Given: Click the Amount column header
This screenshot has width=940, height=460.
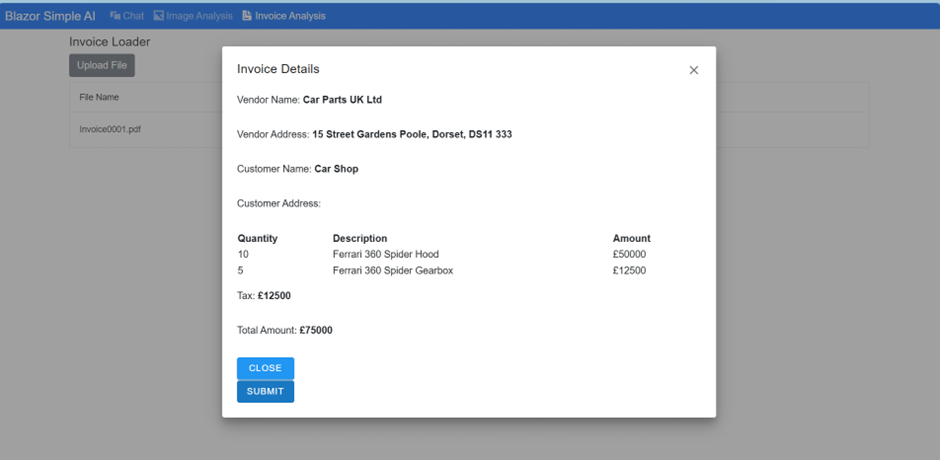Looking at the screenshot, I should tap(631, 238).
